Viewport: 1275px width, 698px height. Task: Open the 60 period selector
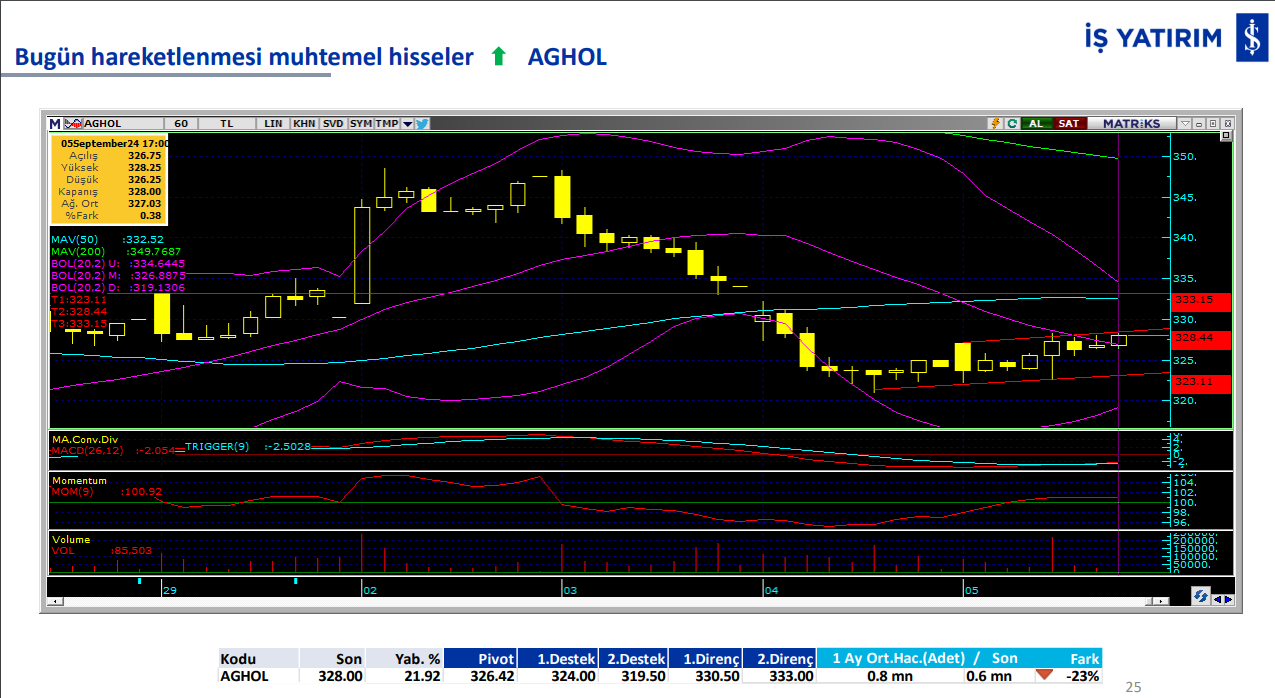[x=181, y=124]
